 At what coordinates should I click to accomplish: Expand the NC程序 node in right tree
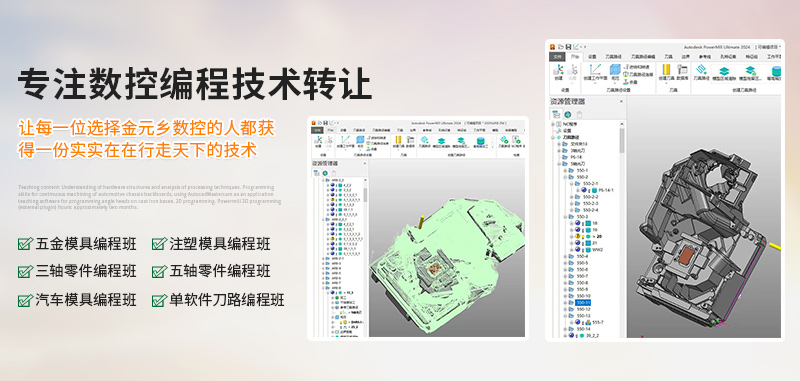point(553,124)
